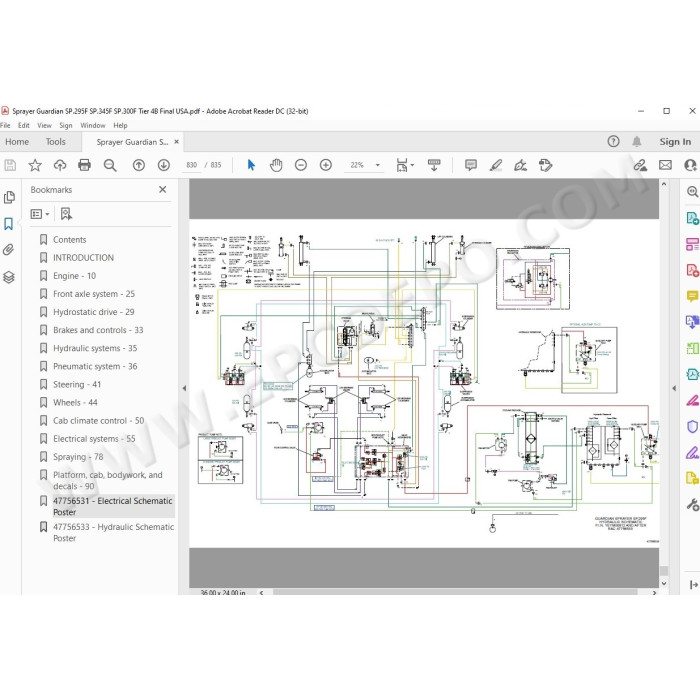Click the Zoom Out minus icon
The width and height of the screenshot is (700, 700).
(301, 165)
